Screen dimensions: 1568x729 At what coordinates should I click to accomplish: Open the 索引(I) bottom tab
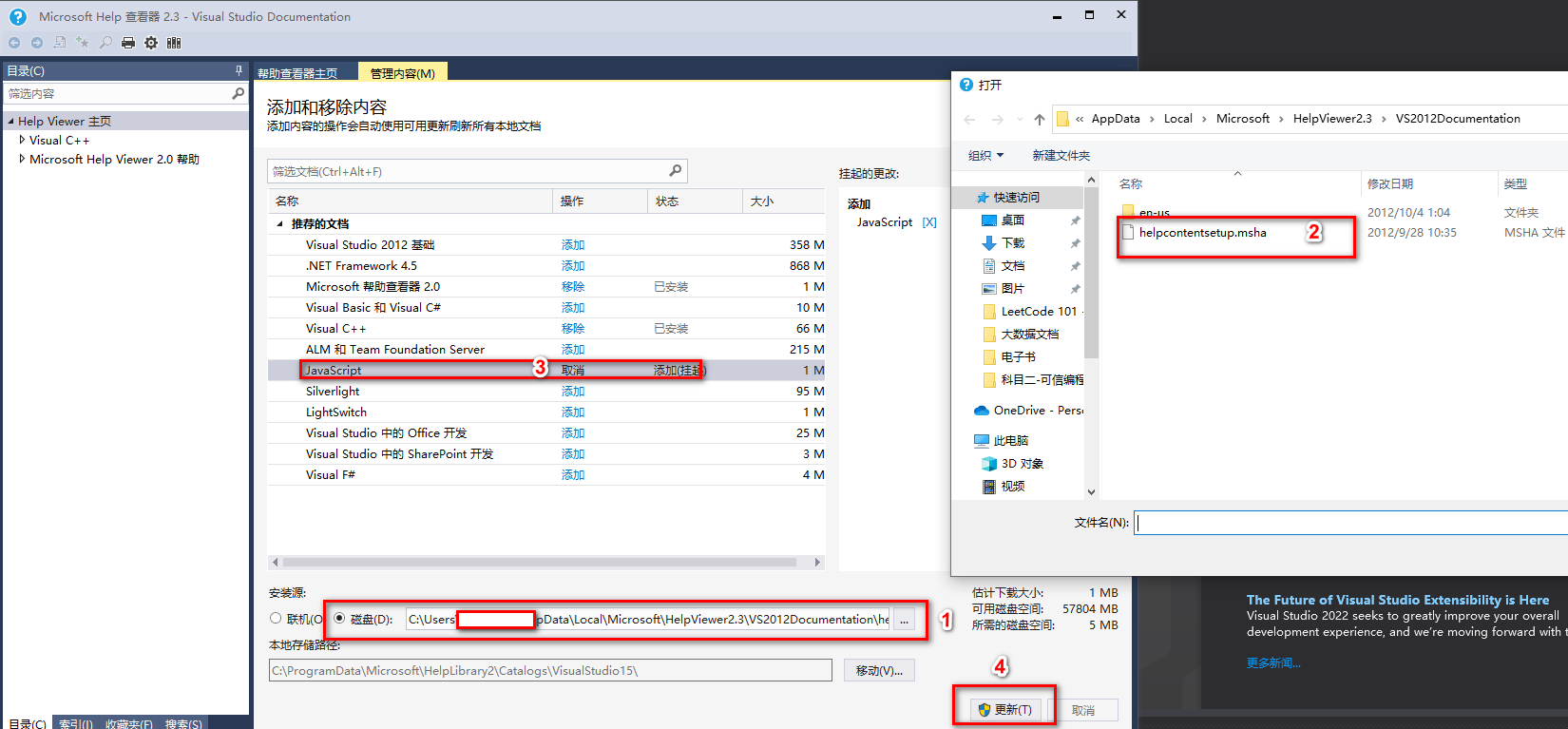(x=76, y=723)
